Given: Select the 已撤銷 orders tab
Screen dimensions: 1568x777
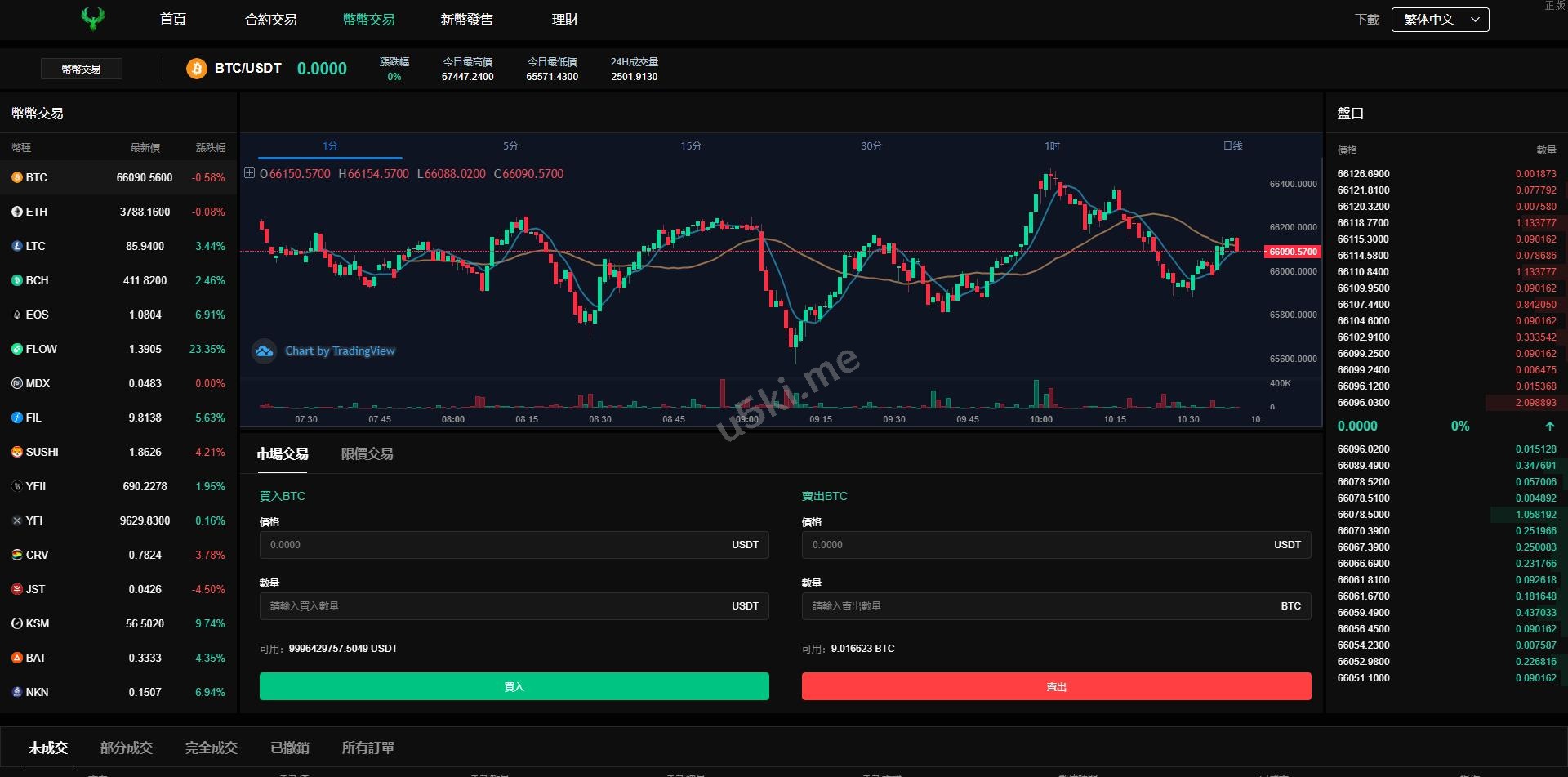Looking at the screenshot, I should (x=289, y=748).
